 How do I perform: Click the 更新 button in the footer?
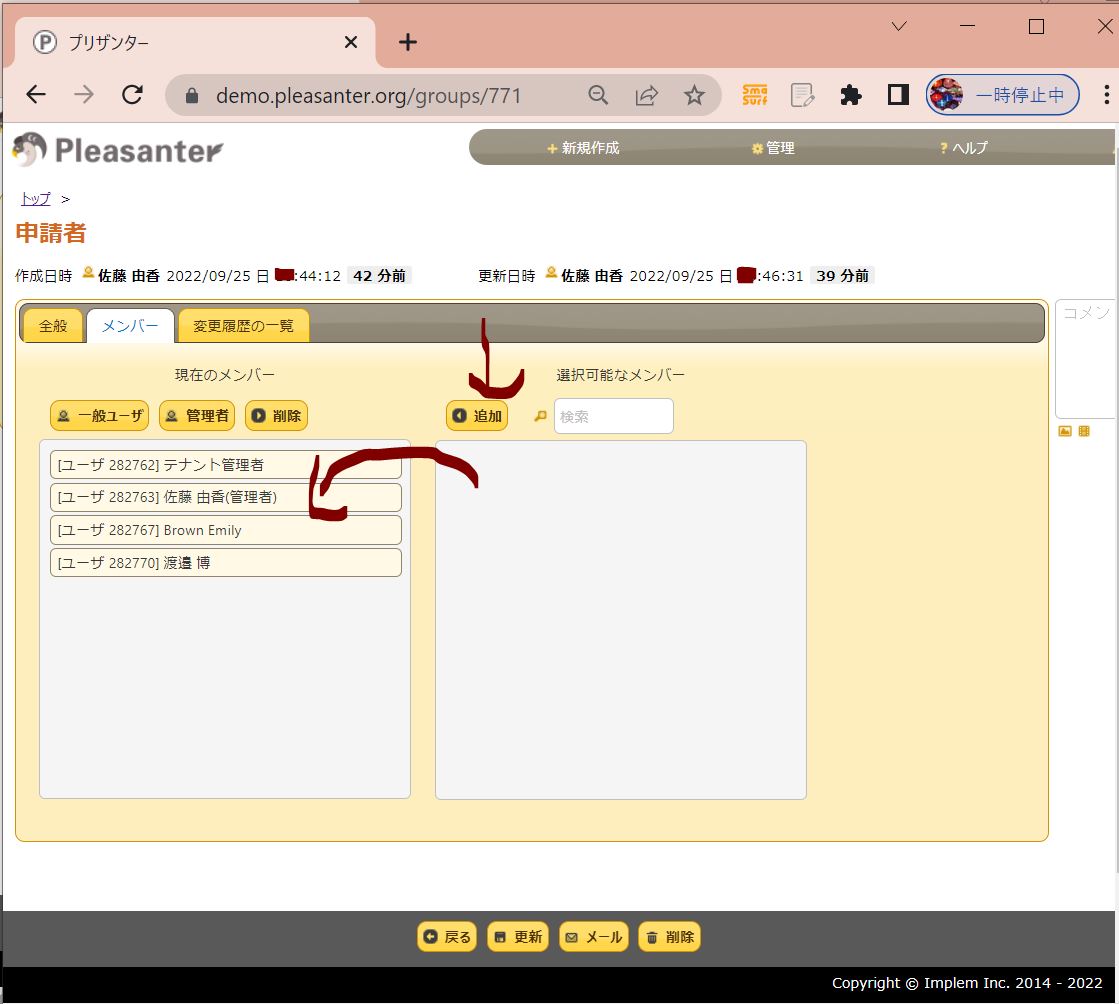coord(518,937)
